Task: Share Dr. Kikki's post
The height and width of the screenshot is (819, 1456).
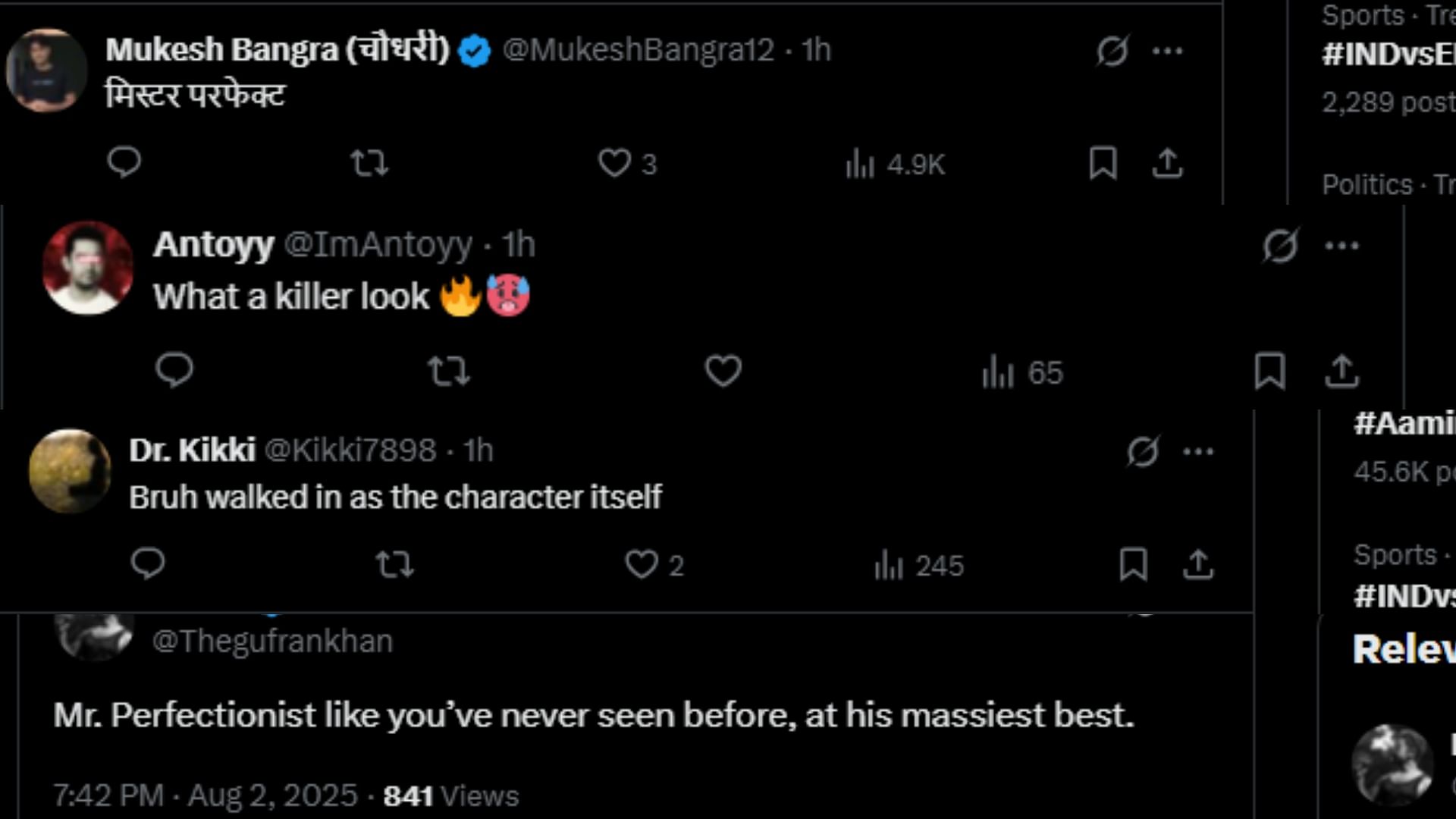Action: point(1198,564)
